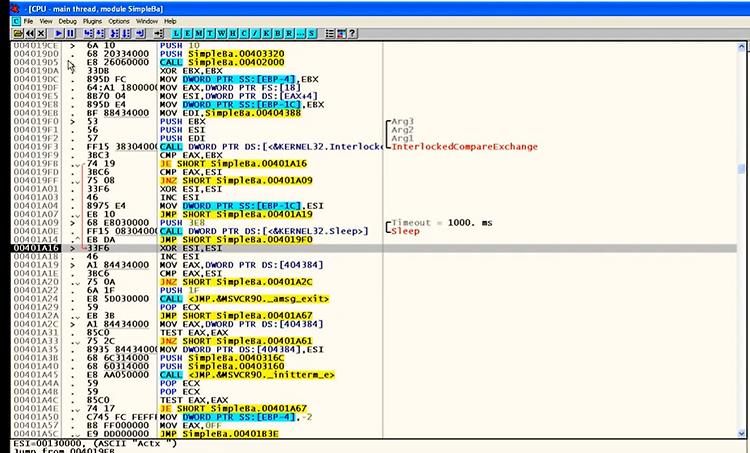750x453 pixels.
Task: Click the Close program X toolbar icon
Action: (41, 33)
